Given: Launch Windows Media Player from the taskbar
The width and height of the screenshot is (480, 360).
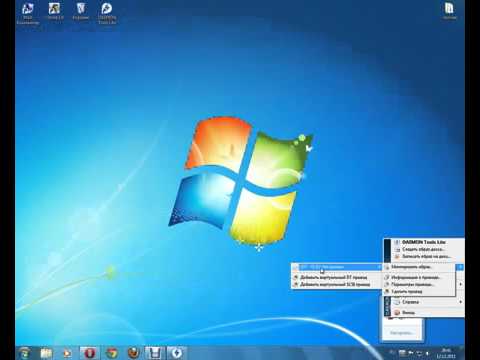Looking at the screenshot, I should coord(68,353).
